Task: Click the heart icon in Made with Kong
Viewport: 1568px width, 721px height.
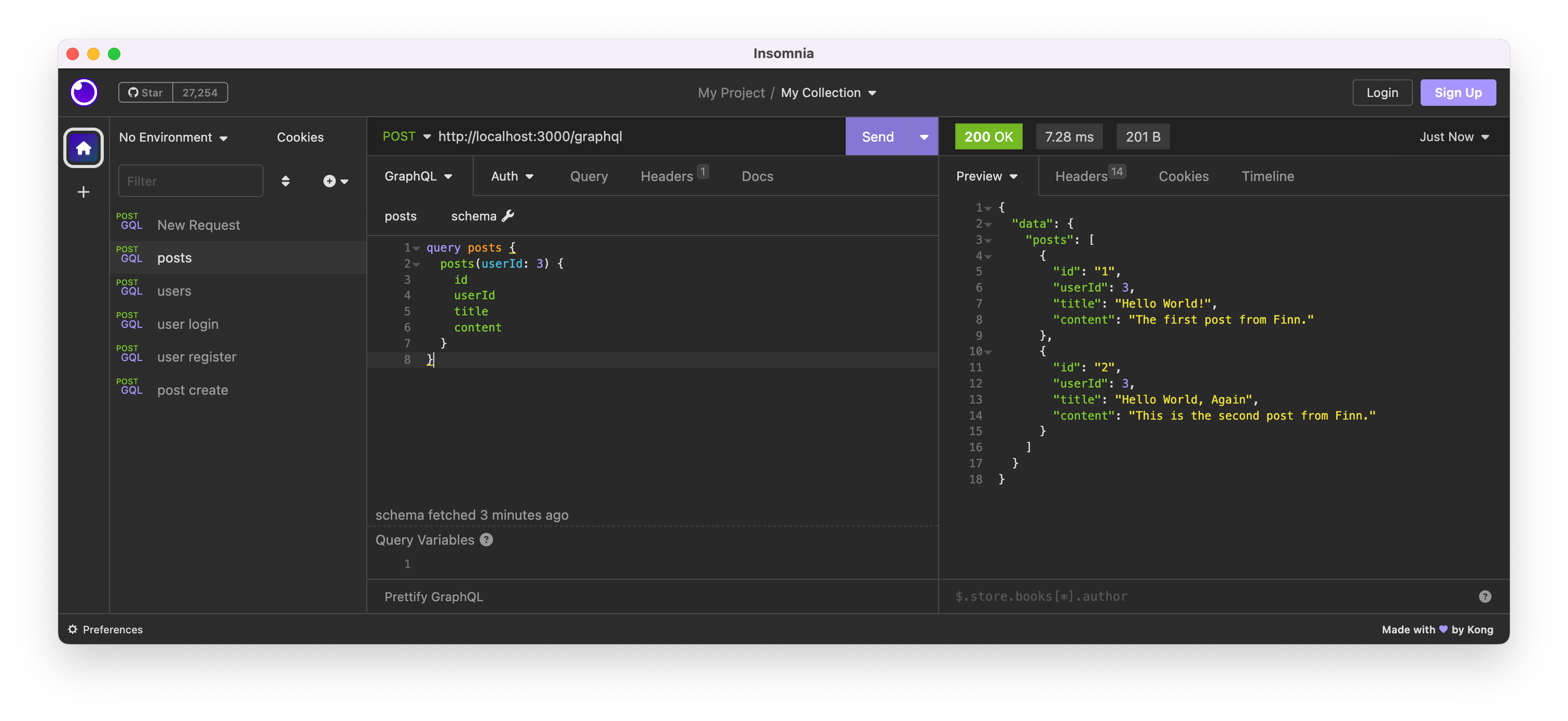Action: point(1443,629)
